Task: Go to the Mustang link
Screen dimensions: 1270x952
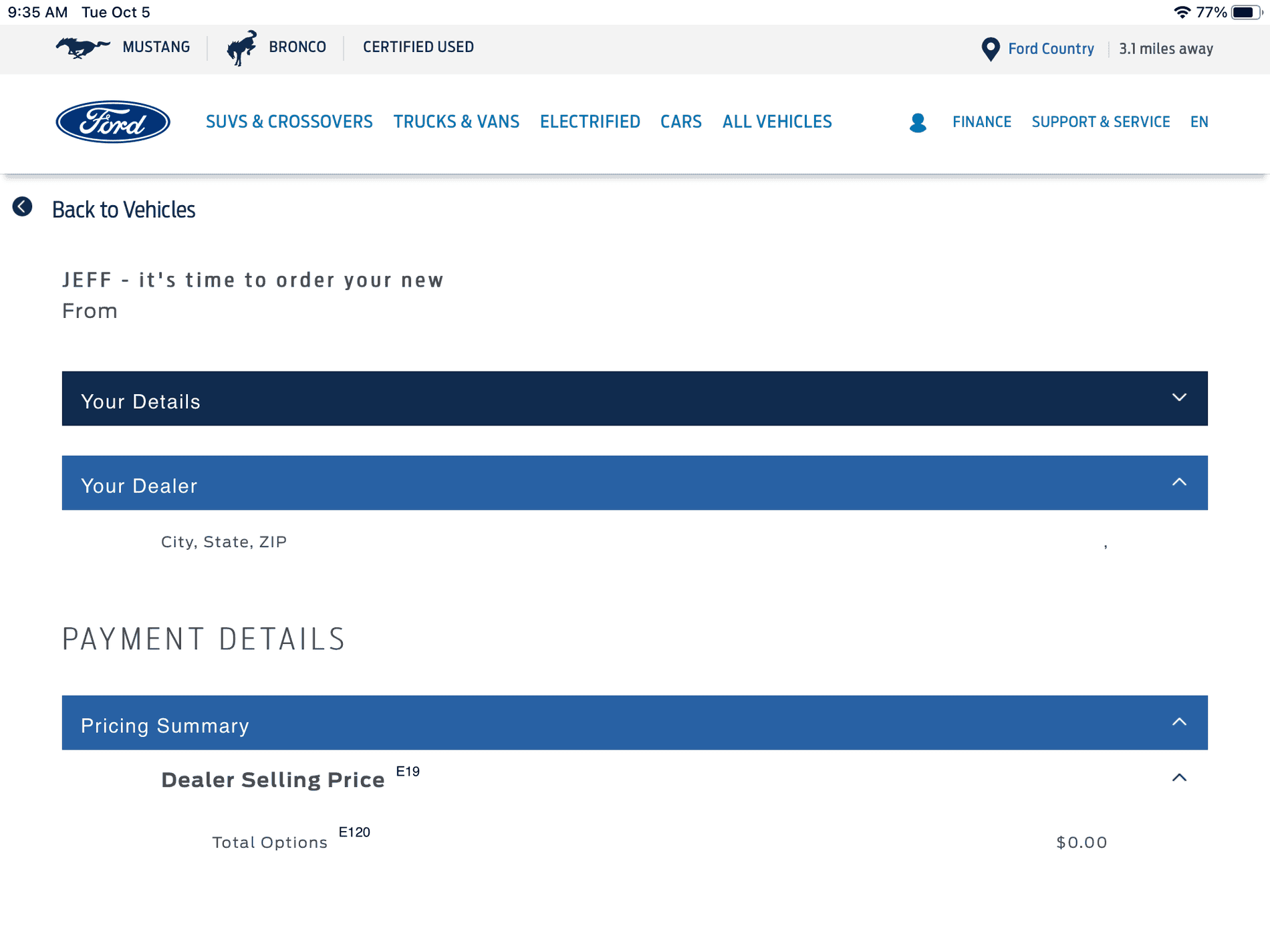Action: (x=156, y=47)
